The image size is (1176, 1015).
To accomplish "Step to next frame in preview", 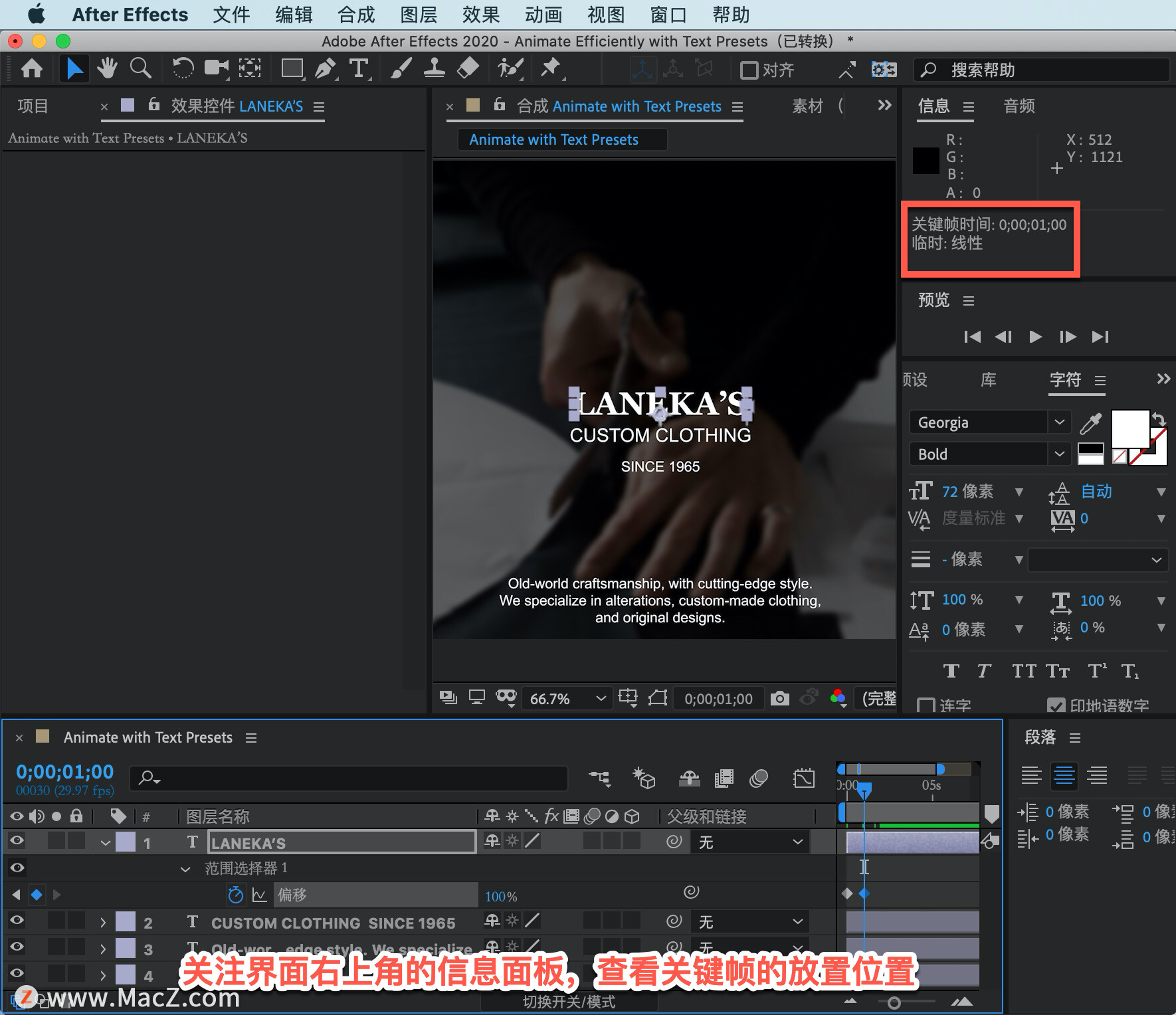I will [x=1068, y=337].
